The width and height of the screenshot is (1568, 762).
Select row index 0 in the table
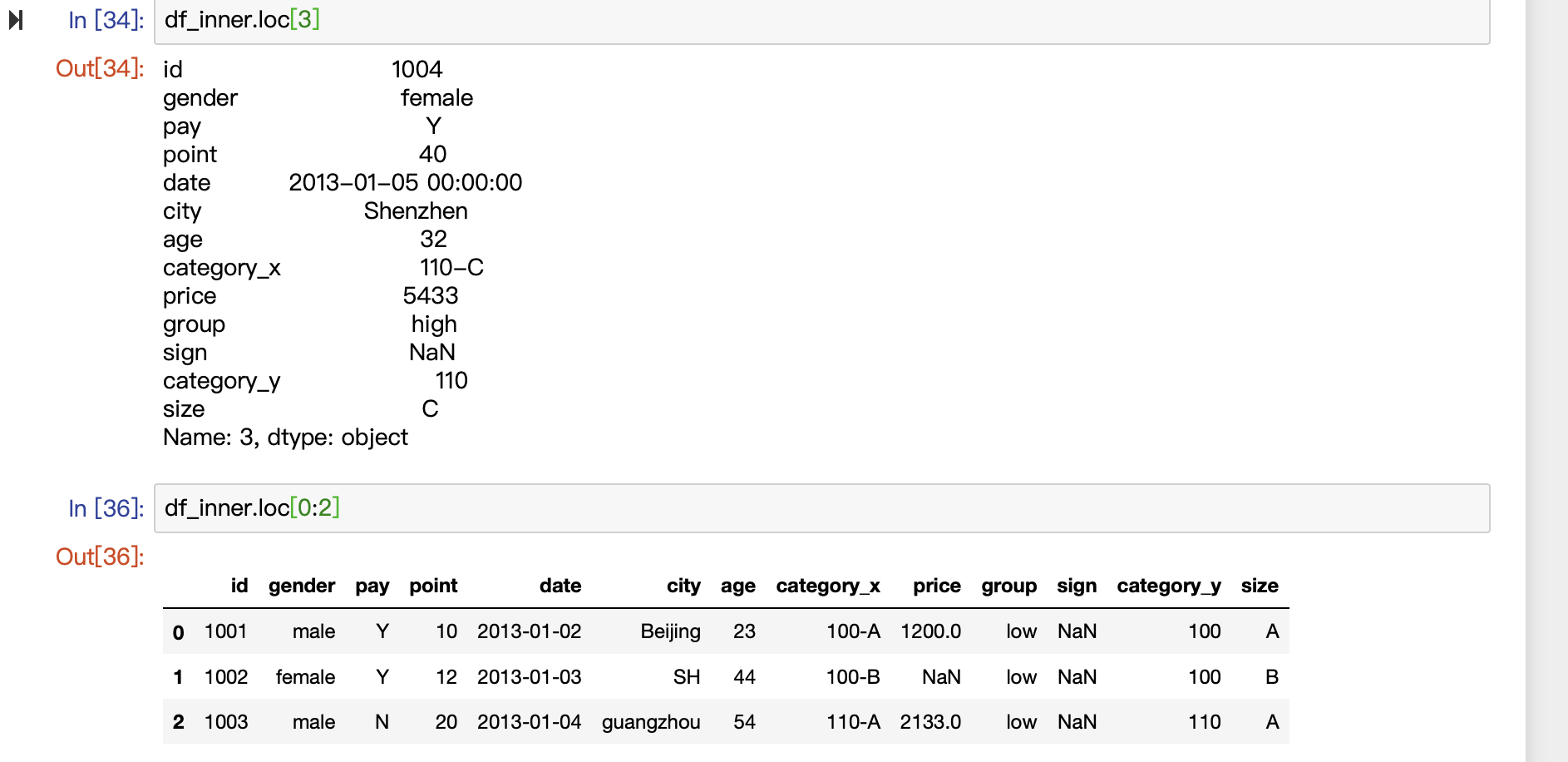tap(178, 632)
